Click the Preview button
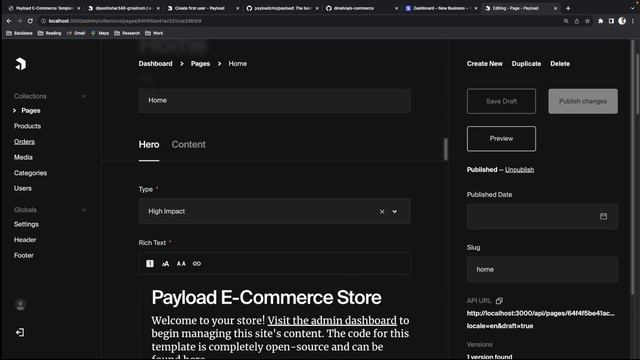The image size is (640, 360). (x=501, y=139)
